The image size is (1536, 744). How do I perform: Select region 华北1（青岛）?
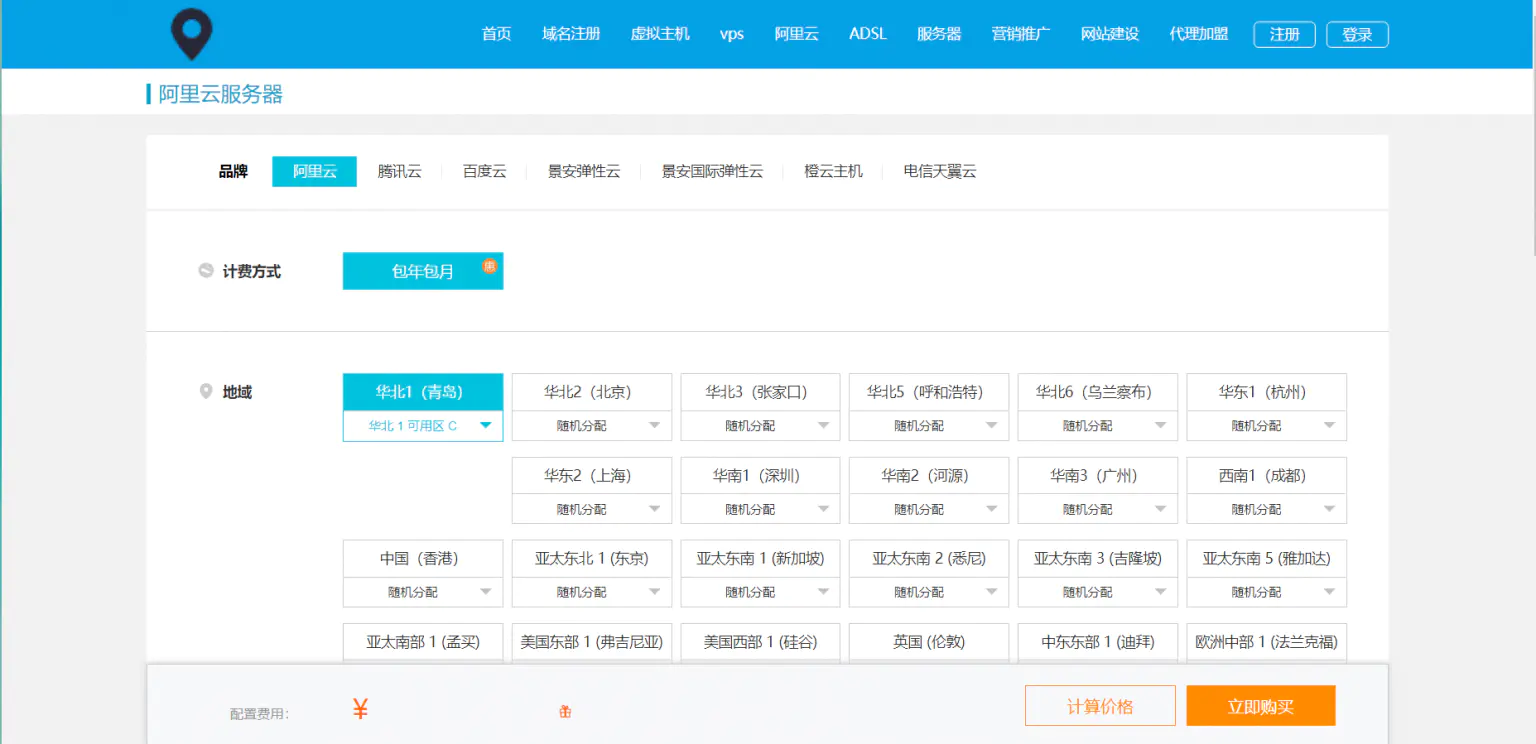click(x=423, y=392)
